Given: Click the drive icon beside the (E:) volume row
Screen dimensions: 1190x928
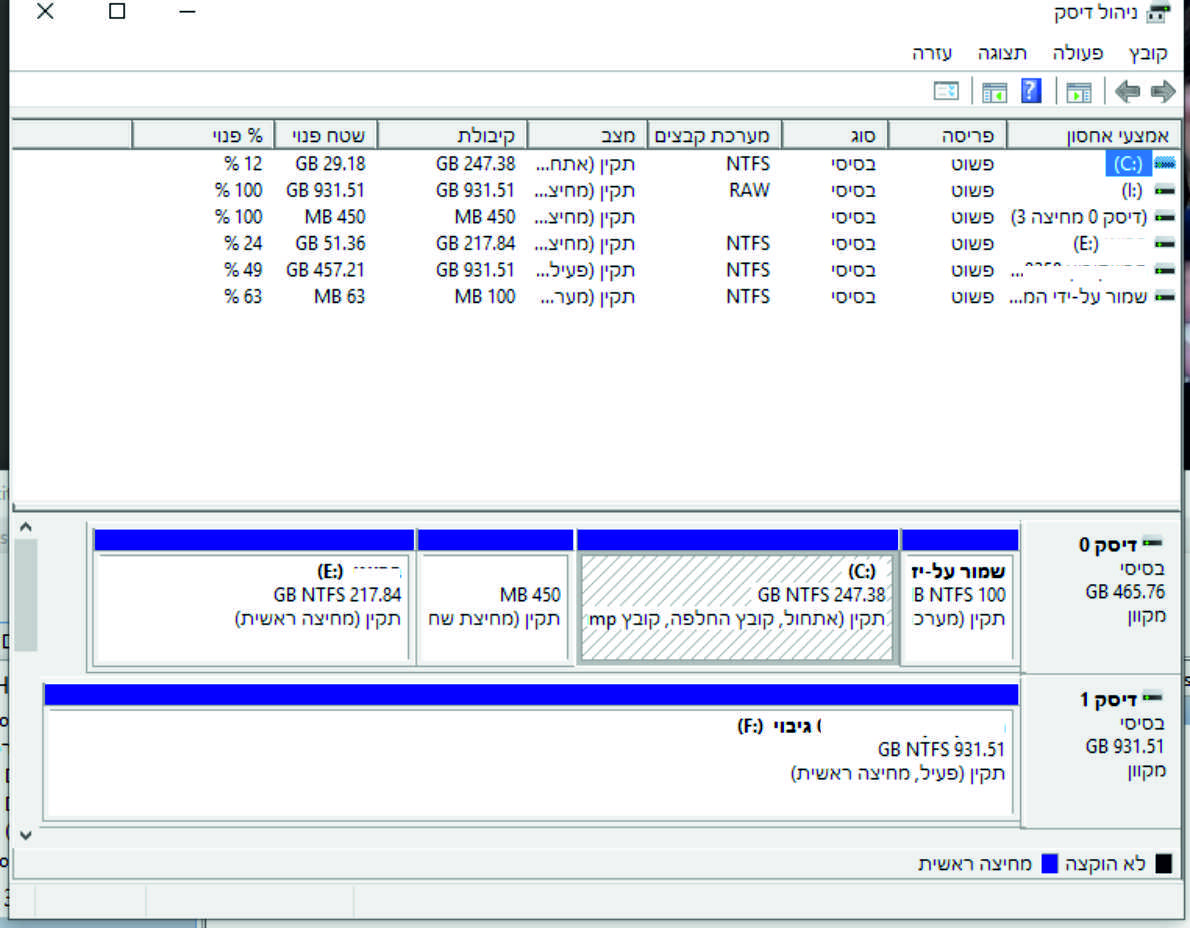Looking at the screenshot, I should point(1164,243).
